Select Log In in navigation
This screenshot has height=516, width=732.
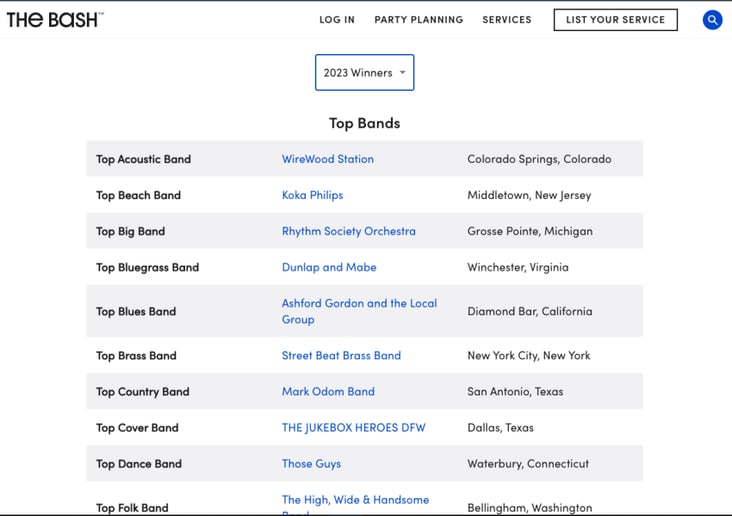coord(337,20)
